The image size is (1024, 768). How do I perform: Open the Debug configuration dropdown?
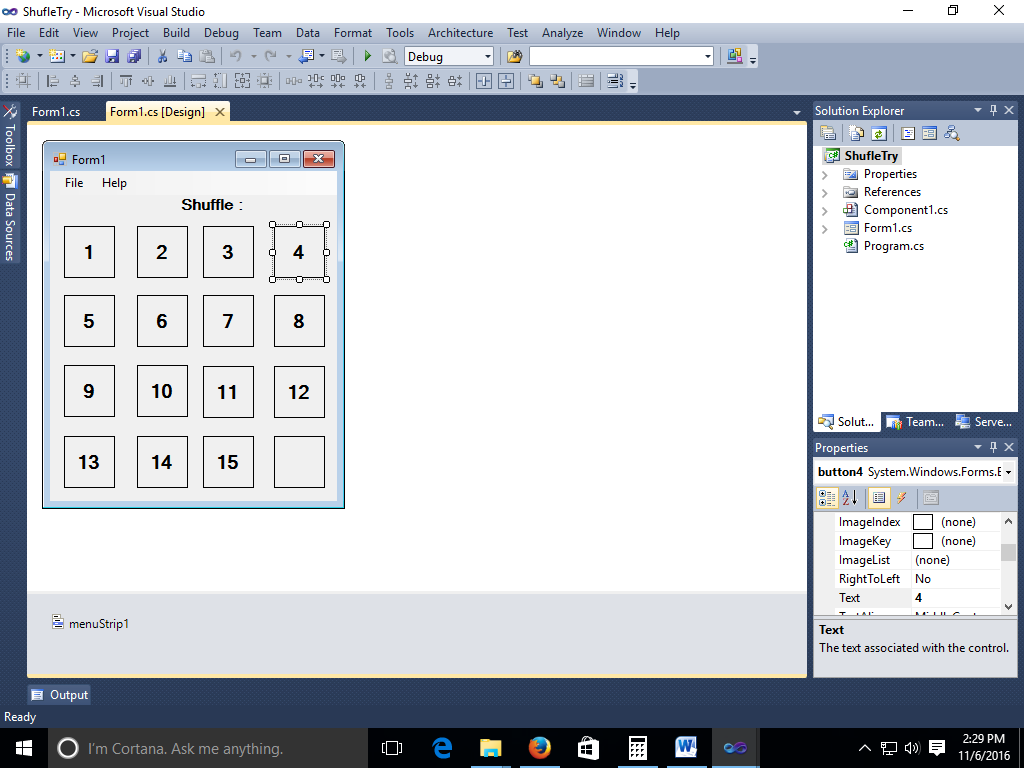(487, 57)
